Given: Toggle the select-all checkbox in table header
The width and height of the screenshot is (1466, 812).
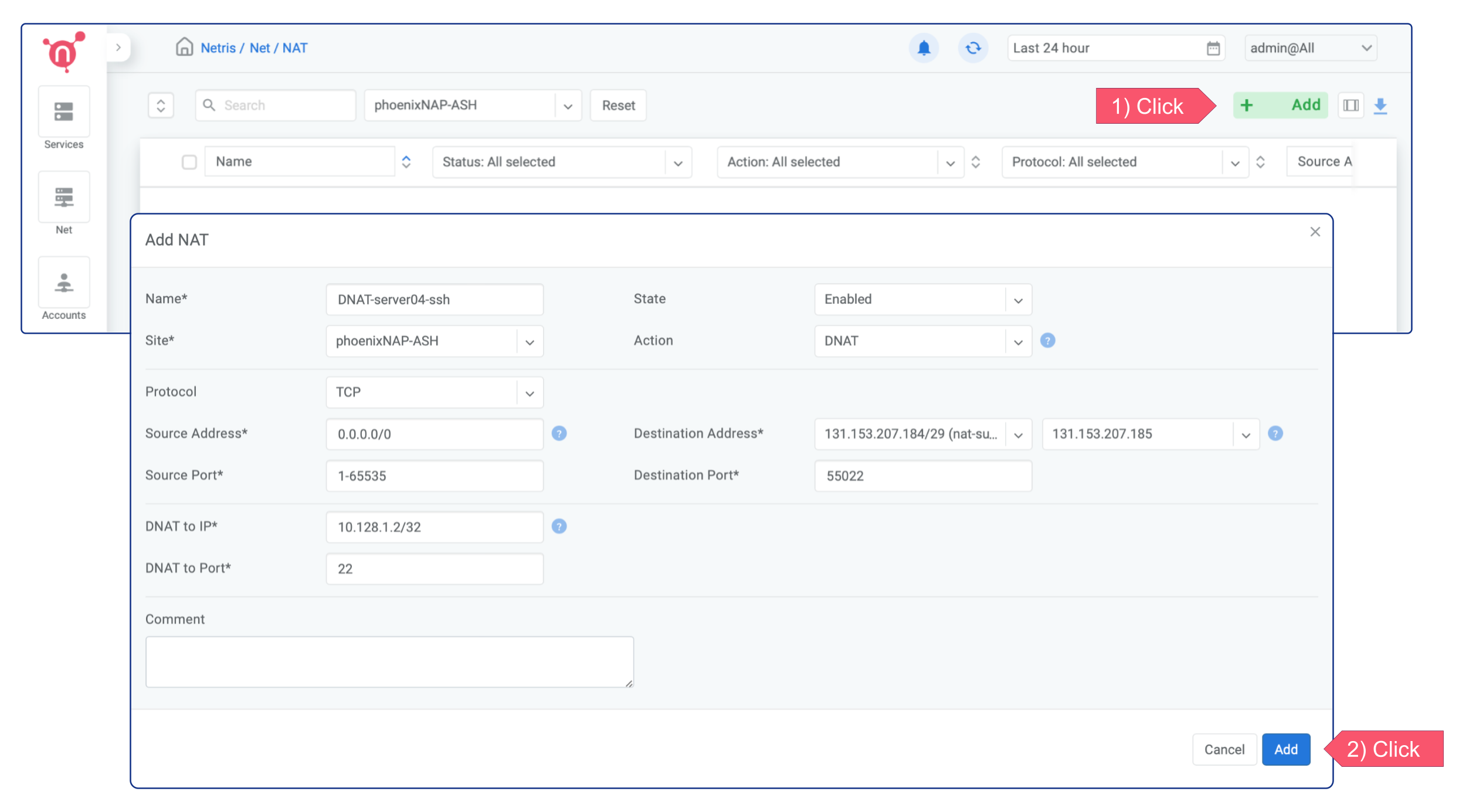Looking at the screenshot, I should [x=189, y=162].
